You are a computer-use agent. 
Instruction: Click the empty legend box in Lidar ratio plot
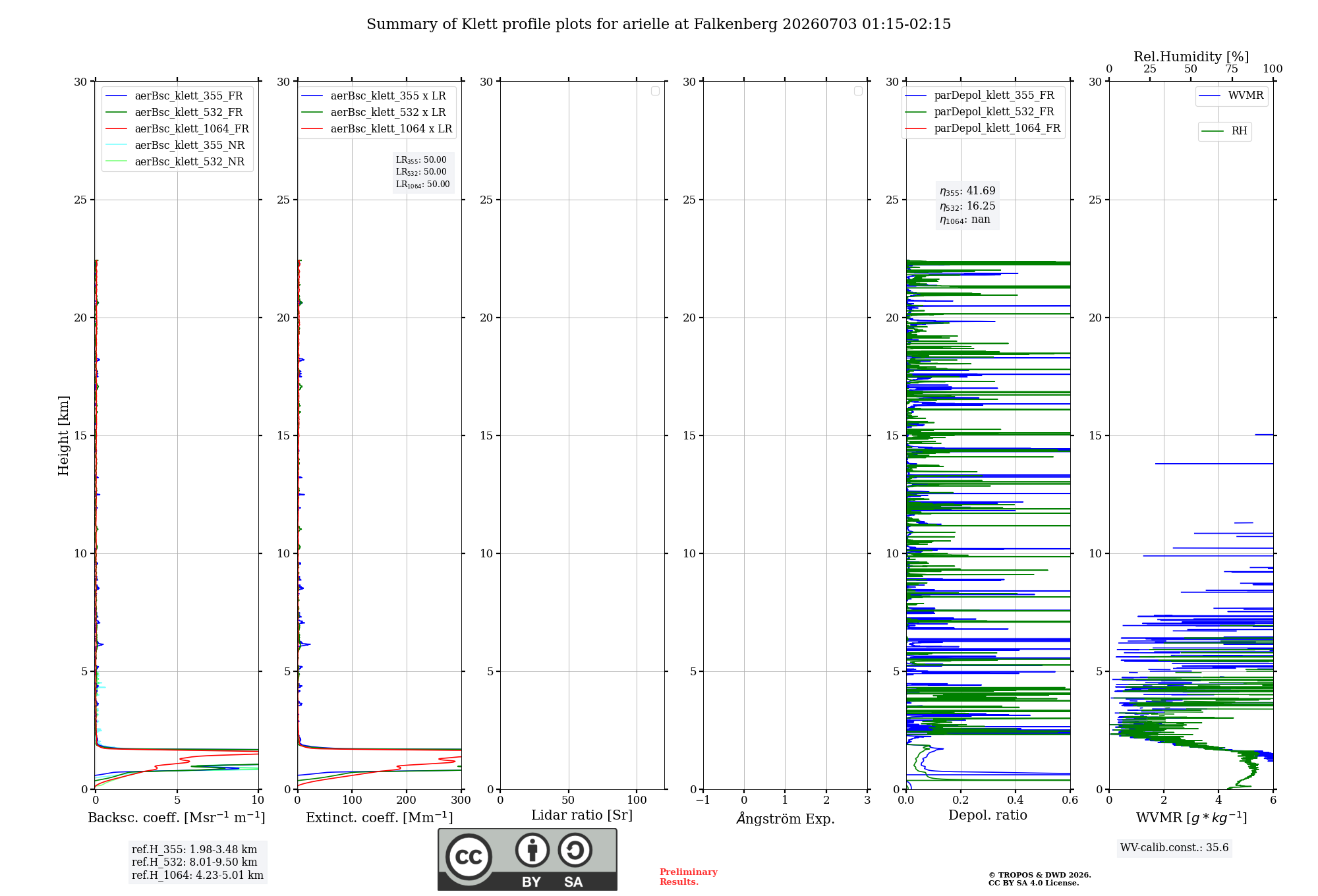(655, 91)
